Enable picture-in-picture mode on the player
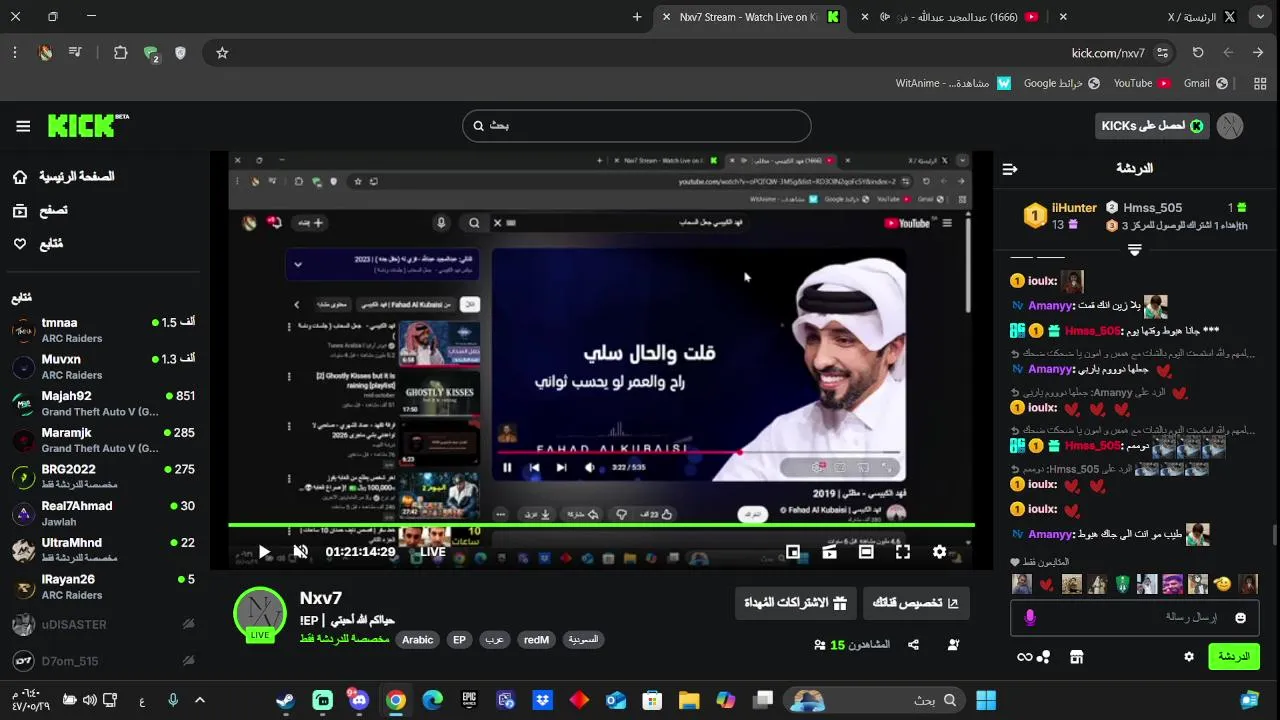Viewport: 1280px width, 720px height. coord(793,551)
